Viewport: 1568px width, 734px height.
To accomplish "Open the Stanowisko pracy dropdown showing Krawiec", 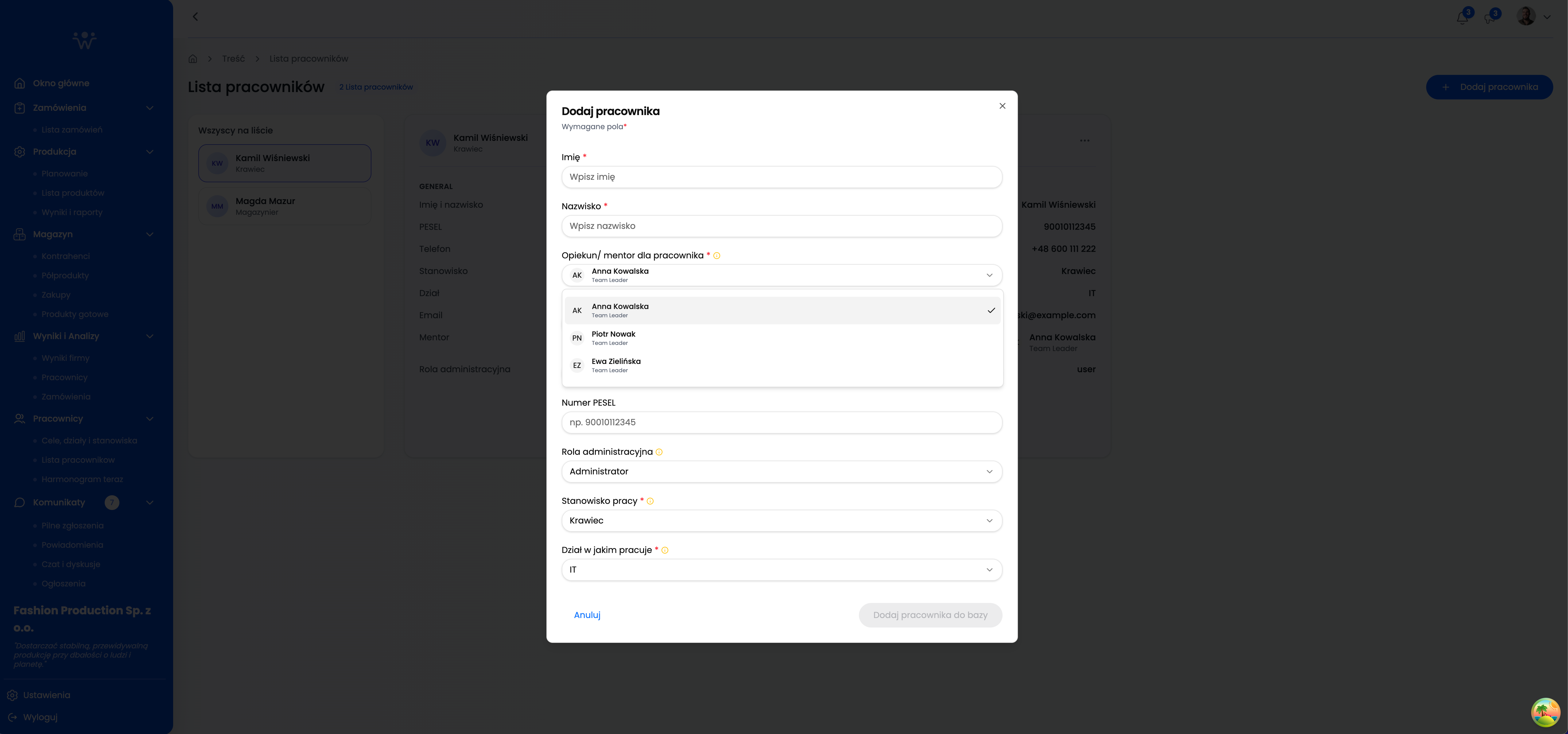I will [782, 520].
